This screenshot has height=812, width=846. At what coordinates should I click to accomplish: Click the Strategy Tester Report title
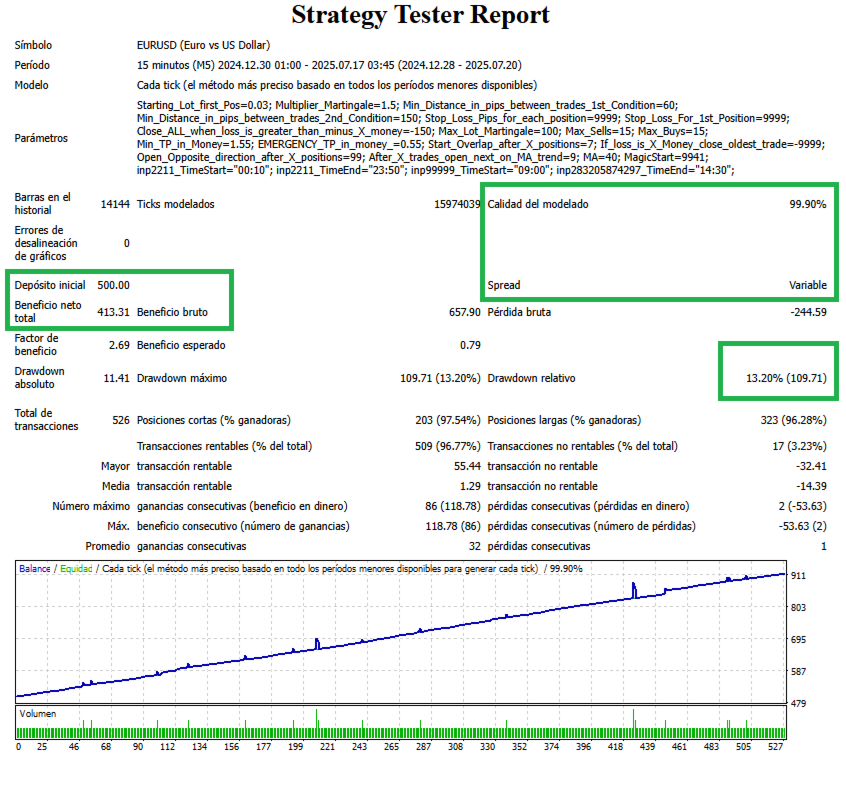pyautogui.click(x=420, y=15)
